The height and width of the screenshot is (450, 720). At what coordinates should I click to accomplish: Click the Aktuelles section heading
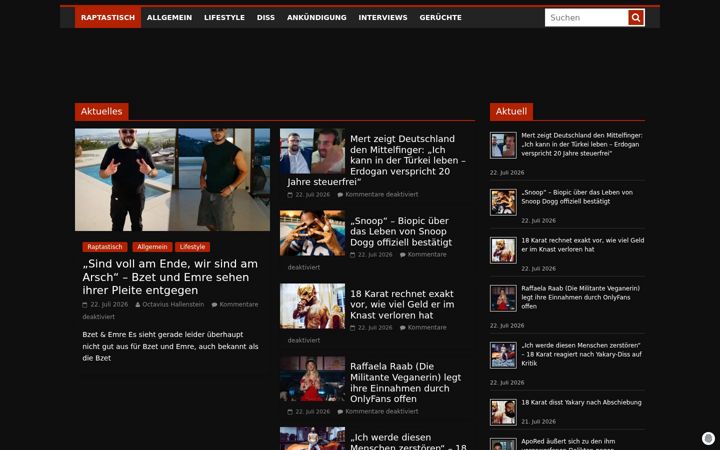pos(101,112)
